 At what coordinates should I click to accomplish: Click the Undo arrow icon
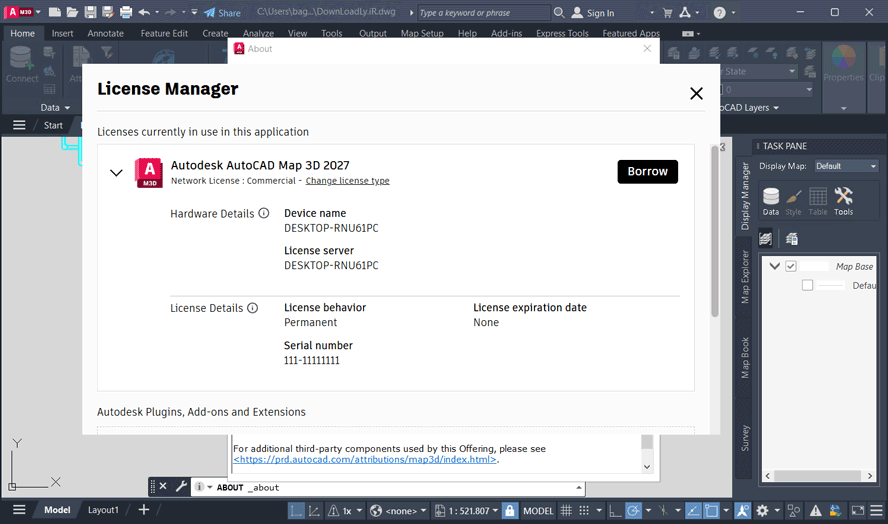[144, 12]
